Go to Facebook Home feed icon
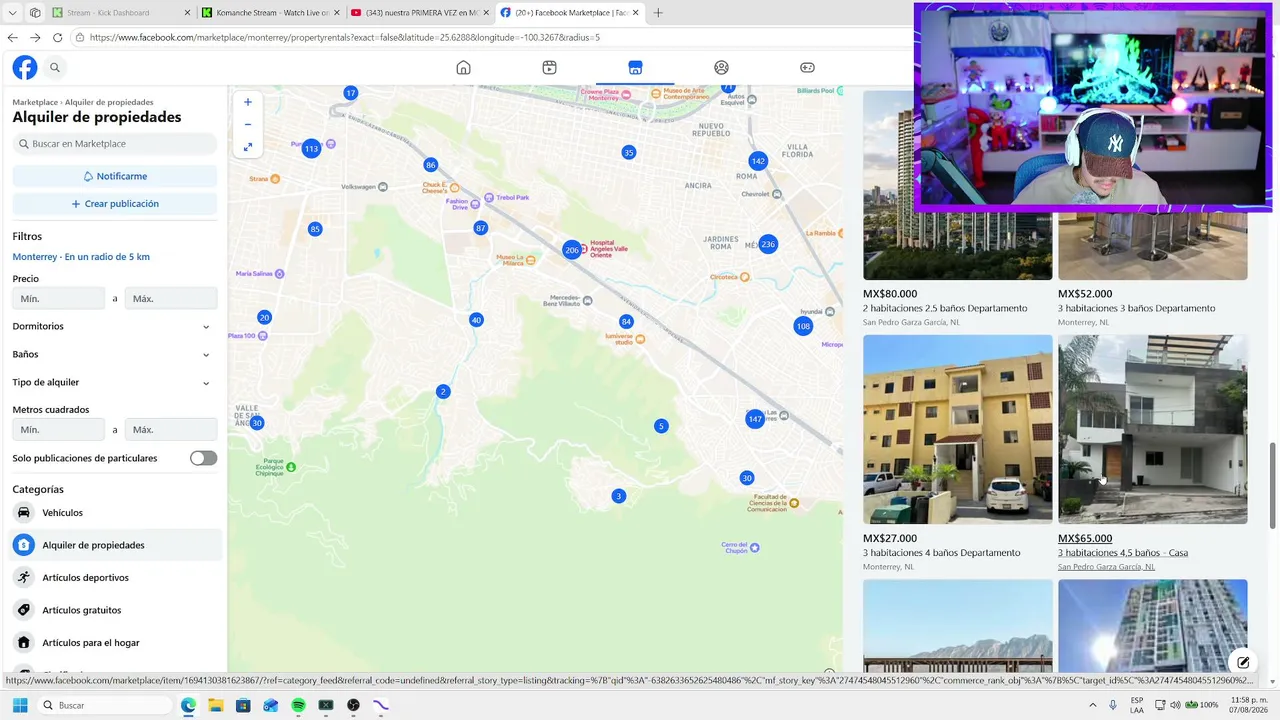Viewport: 1280px width, 720px height. (x=463, y=68)
